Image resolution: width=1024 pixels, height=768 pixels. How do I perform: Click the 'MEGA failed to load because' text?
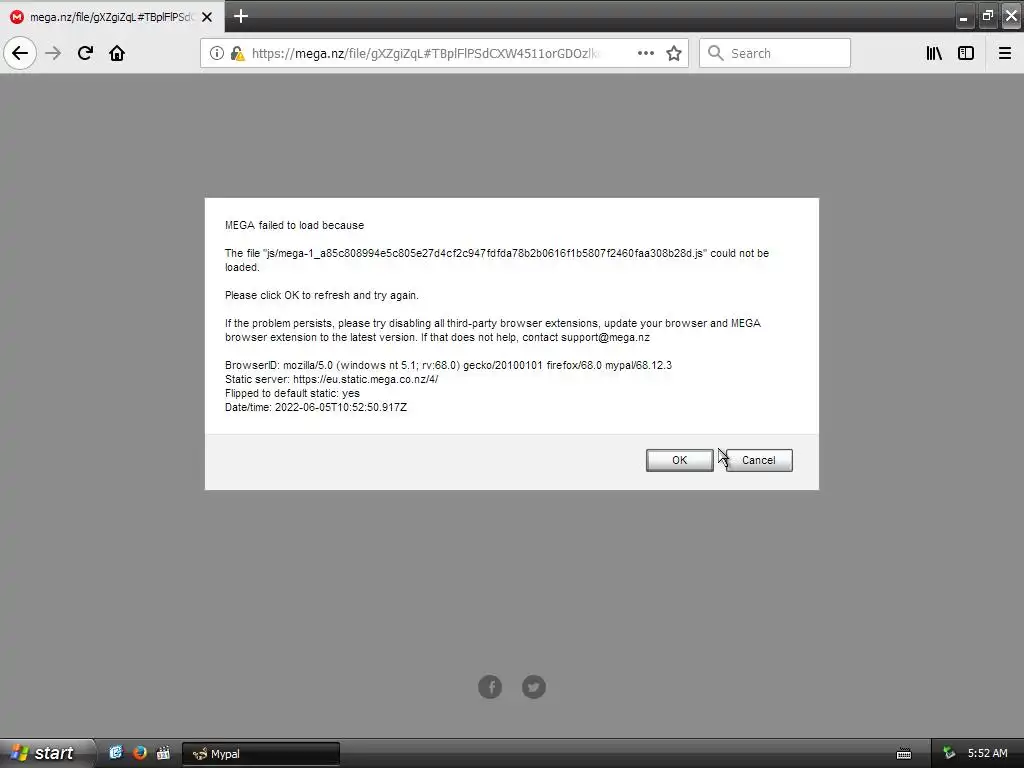(x=295, y=225)
